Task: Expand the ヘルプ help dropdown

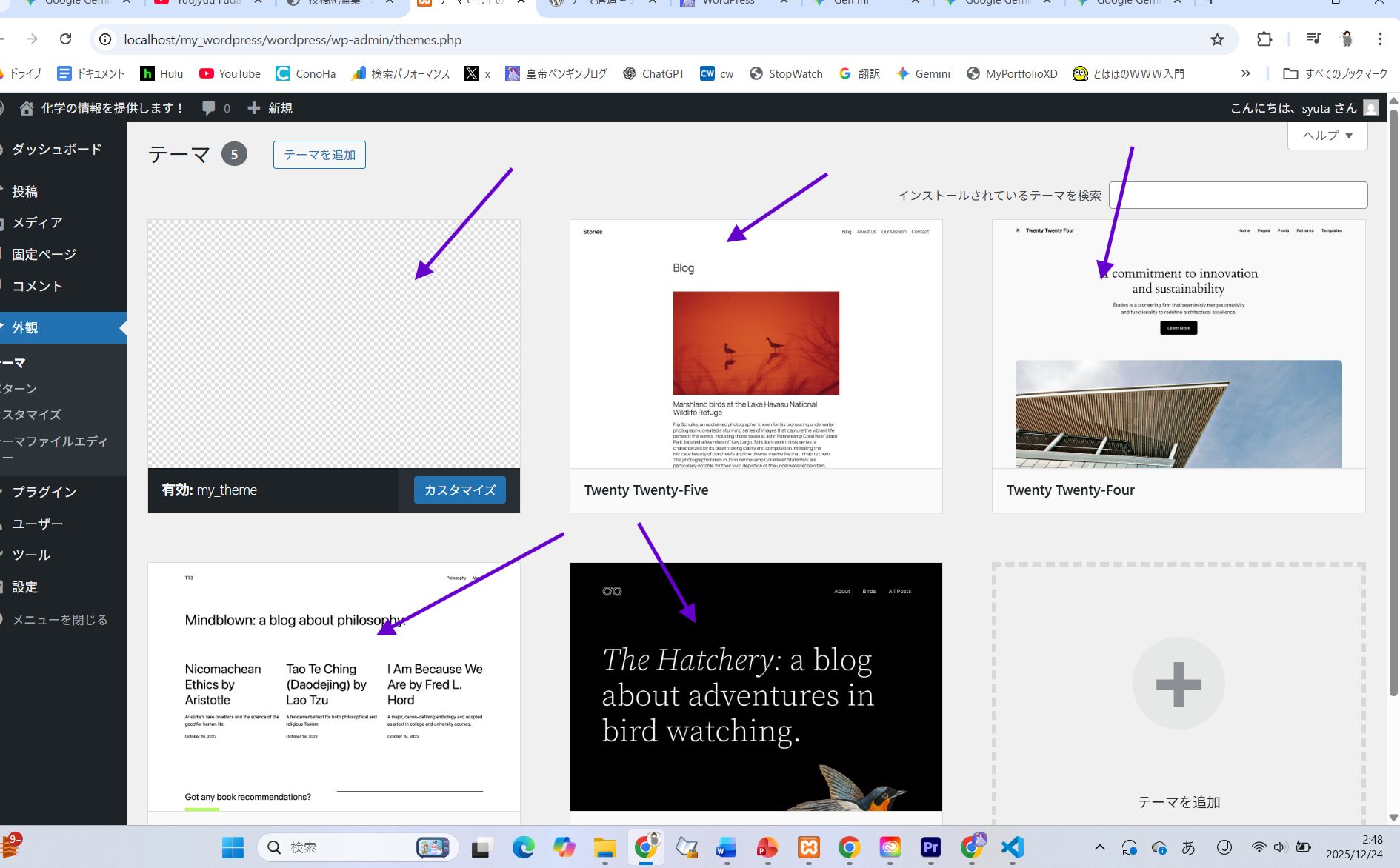Action: 1327,136
